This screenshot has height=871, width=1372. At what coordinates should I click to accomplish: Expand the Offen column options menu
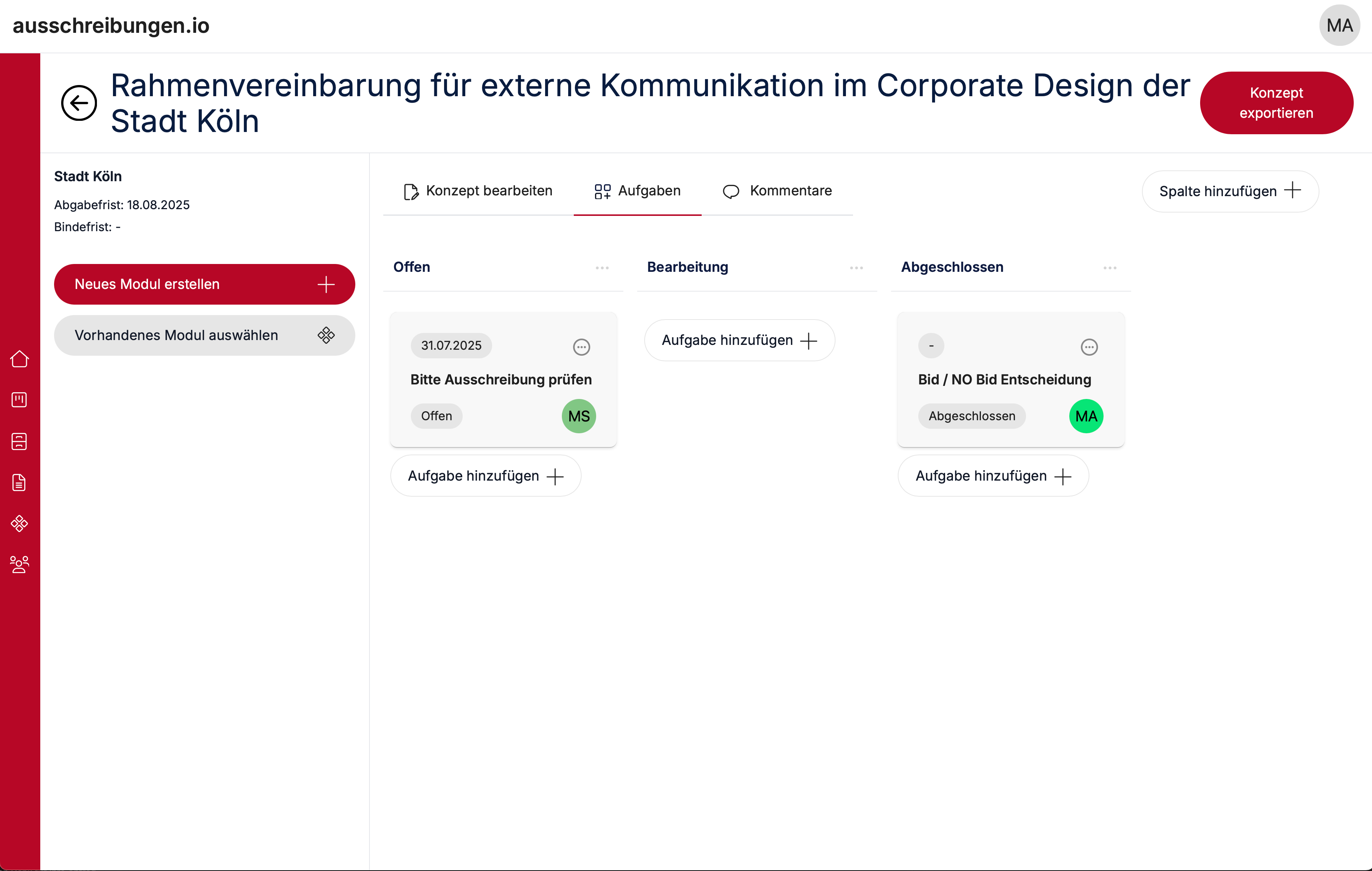[x=602, y=268]
